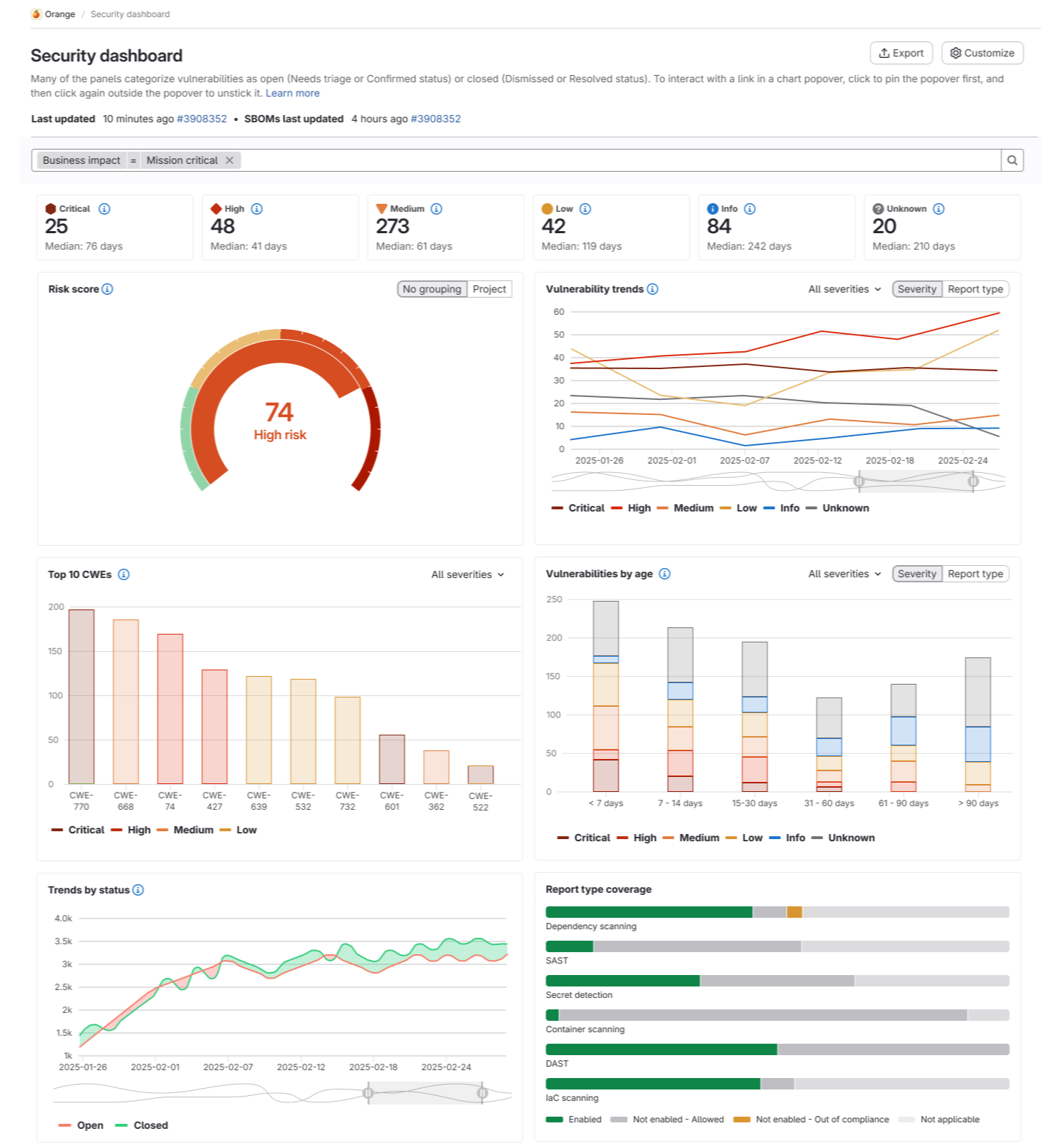This screenshot has height=1146, width=1064.
Task: Open All severities dropdown in Vulnerabilities by age
Action: click(845, 574)
